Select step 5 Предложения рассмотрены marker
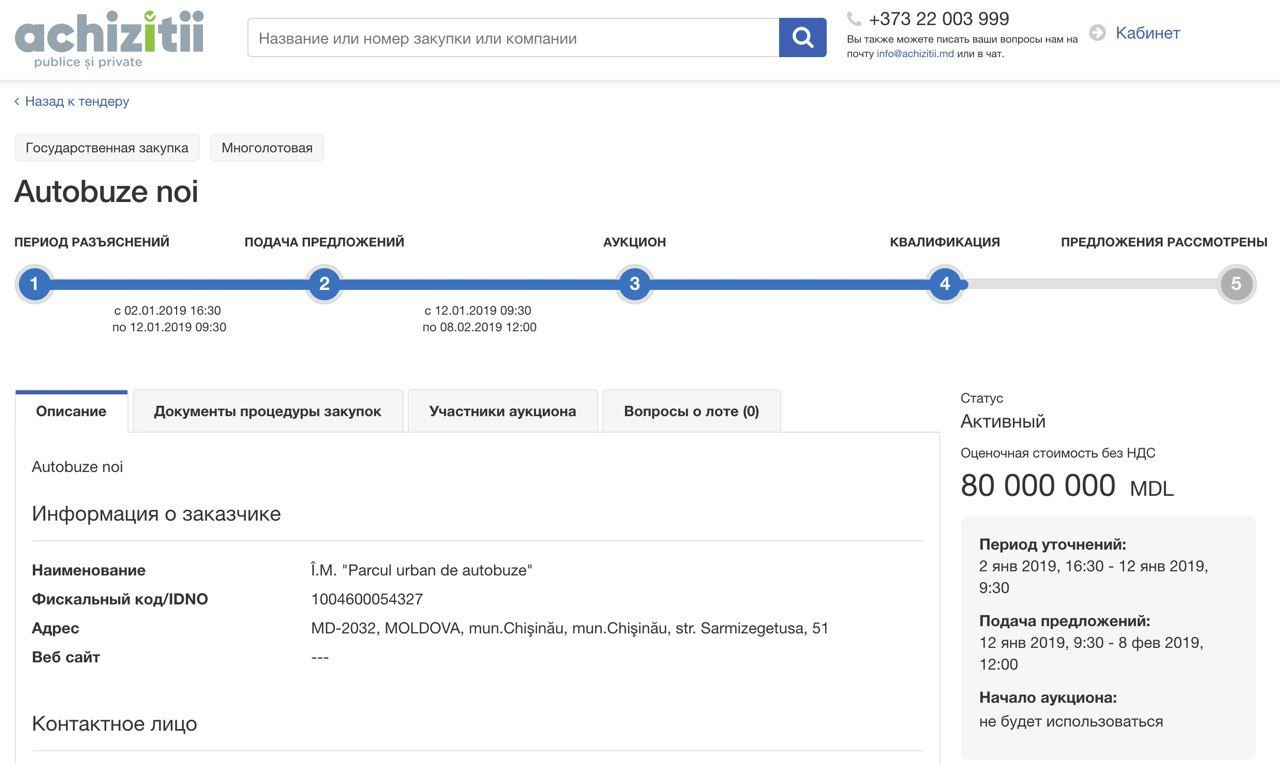 [x=1236, y=284]
